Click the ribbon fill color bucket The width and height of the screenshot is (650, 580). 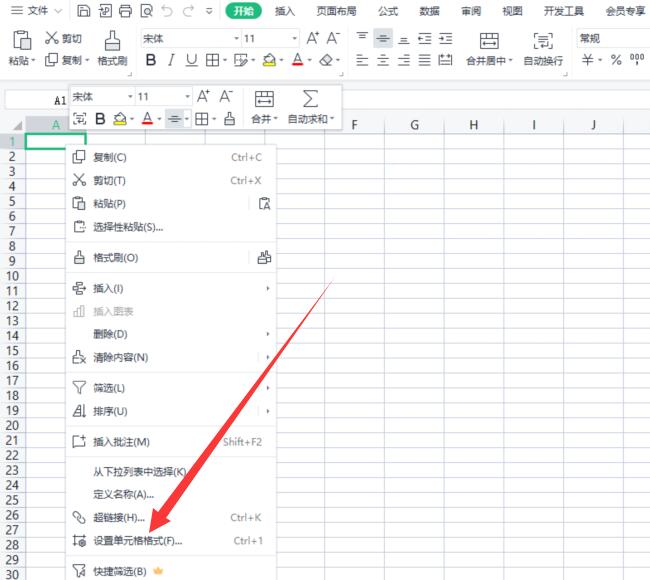(269, 61)
